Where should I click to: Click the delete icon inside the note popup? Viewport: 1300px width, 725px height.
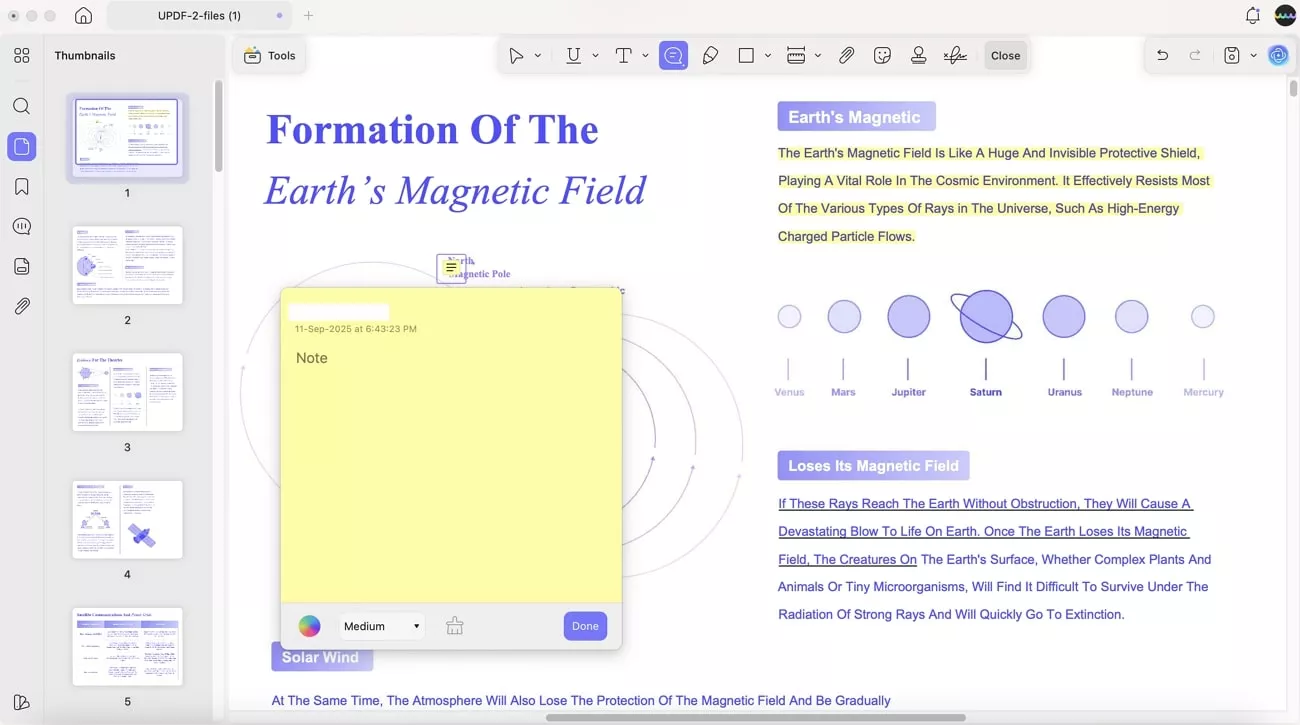(x=454, y=625)
